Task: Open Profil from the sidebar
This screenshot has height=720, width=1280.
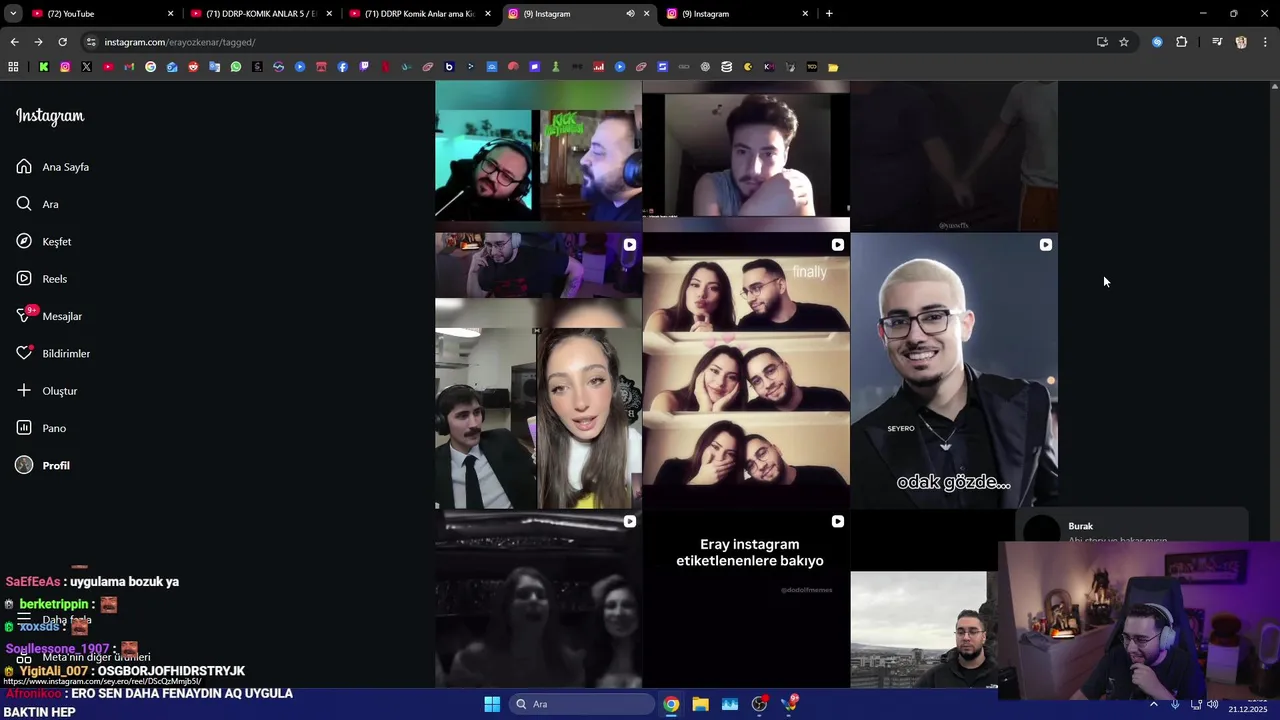Action: pos(43,466)
